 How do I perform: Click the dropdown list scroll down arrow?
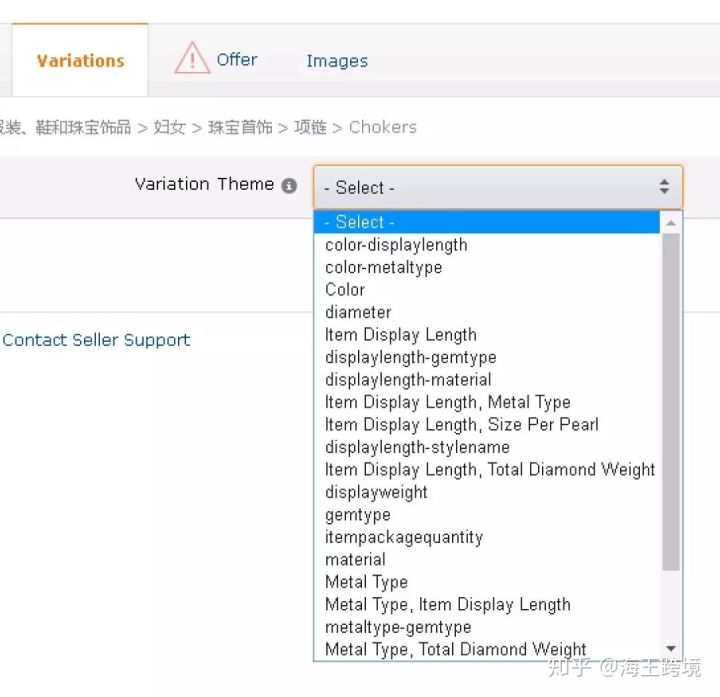(x=671, y=649)
